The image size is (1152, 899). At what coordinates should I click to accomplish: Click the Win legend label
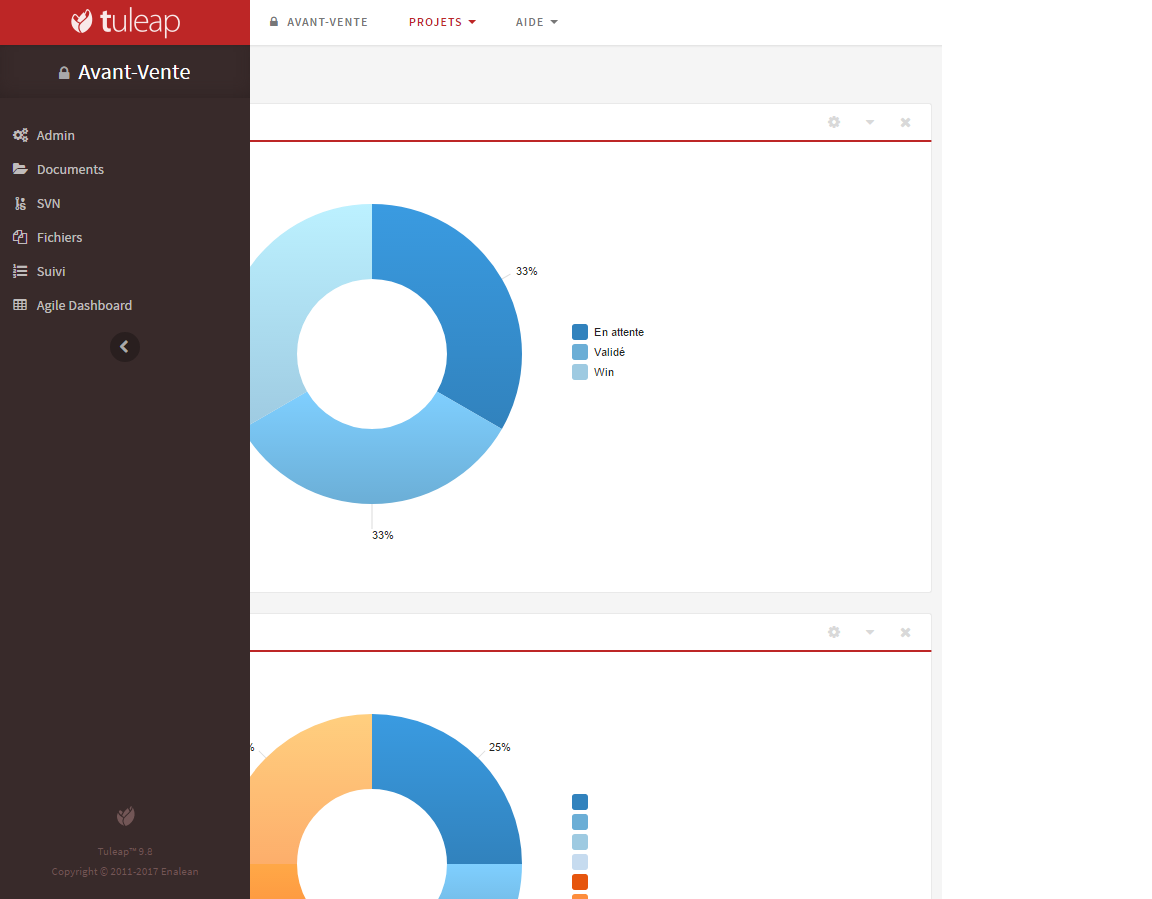603,372
